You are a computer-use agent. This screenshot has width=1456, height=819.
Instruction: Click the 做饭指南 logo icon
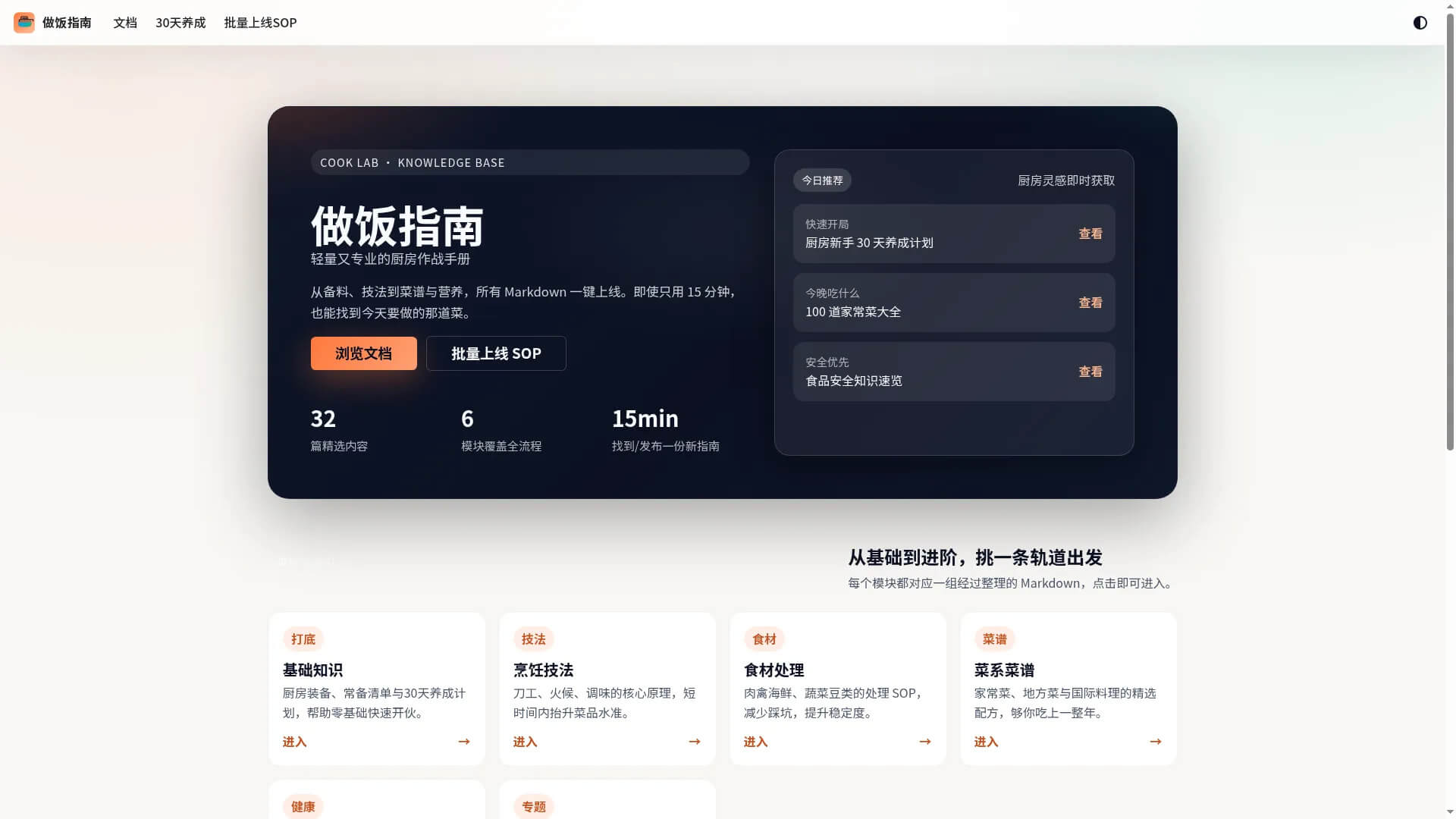click(24, 23)
